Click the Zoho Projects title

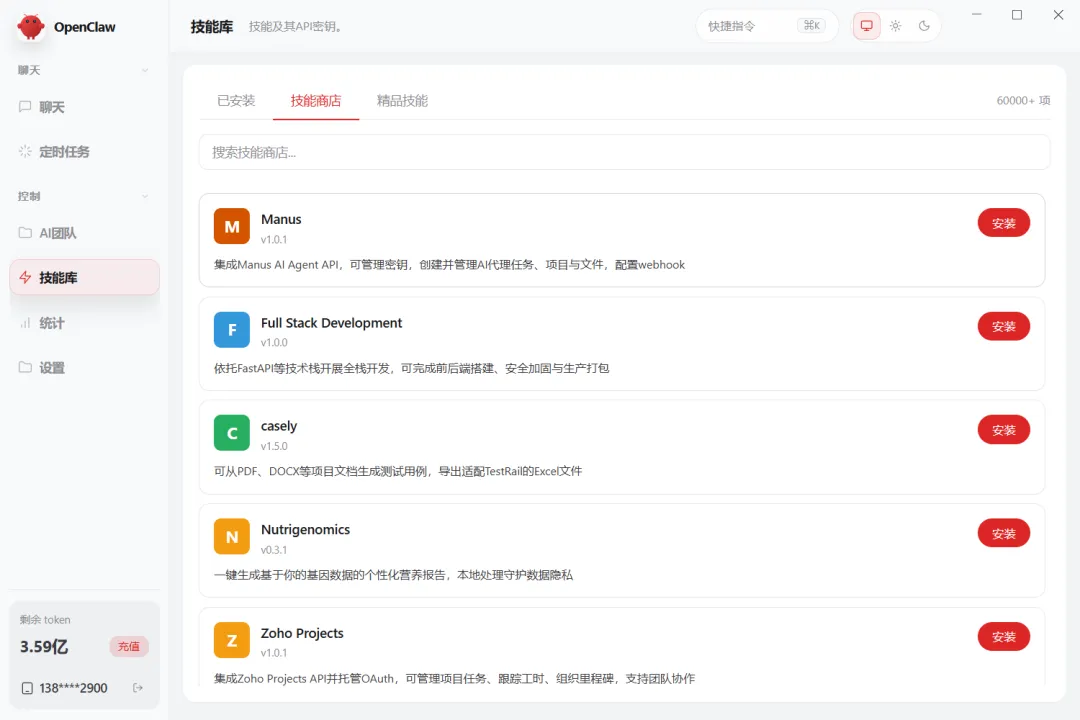[302, 633]
